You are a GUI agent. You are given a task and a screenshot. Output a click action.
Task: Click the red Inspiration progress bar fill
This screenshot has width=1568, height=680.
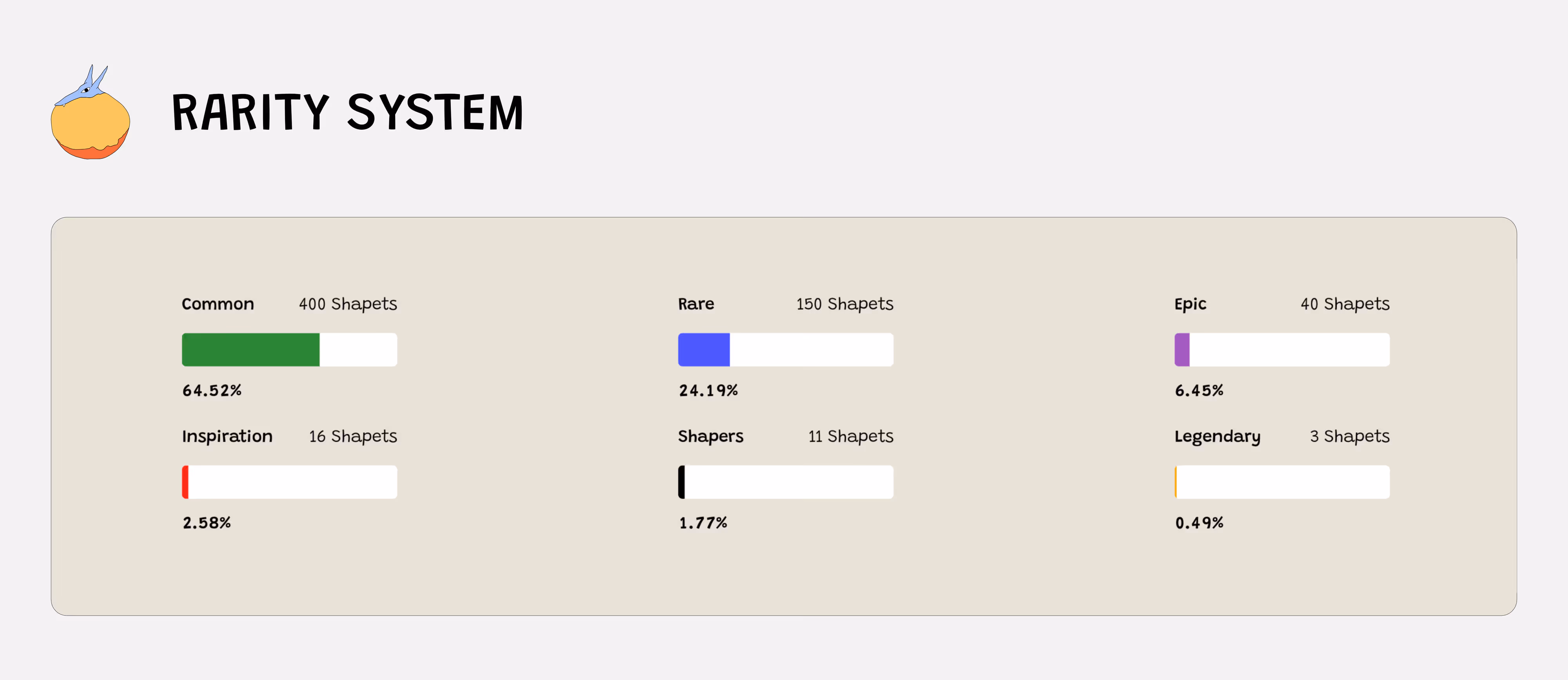185,482
